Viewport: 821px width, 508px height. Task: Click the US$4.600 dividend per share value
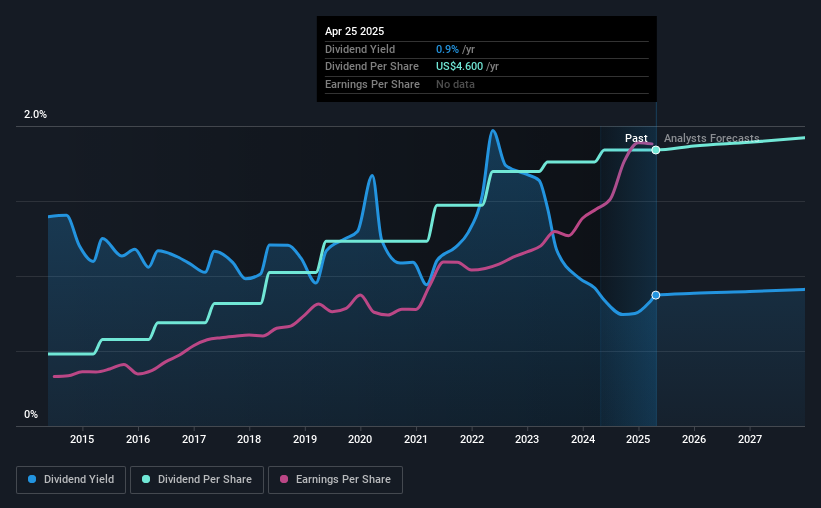tap(459, 67)
